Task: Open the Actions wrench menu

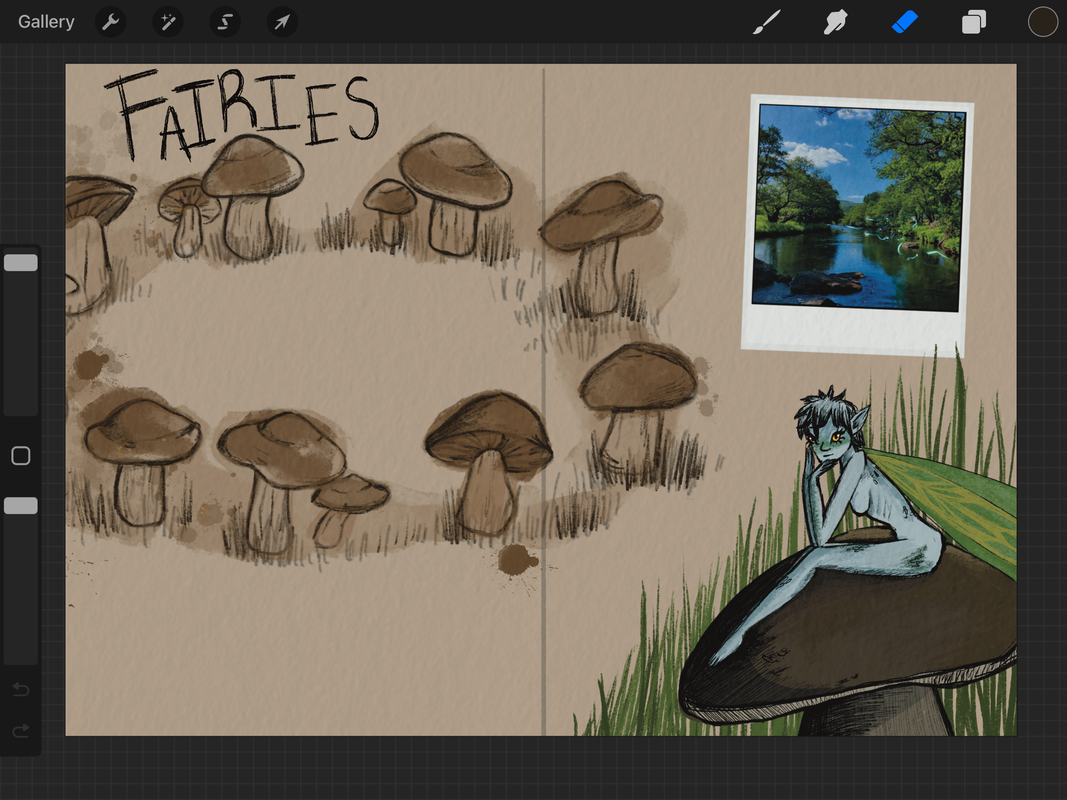Action: (x=110, y=22)
